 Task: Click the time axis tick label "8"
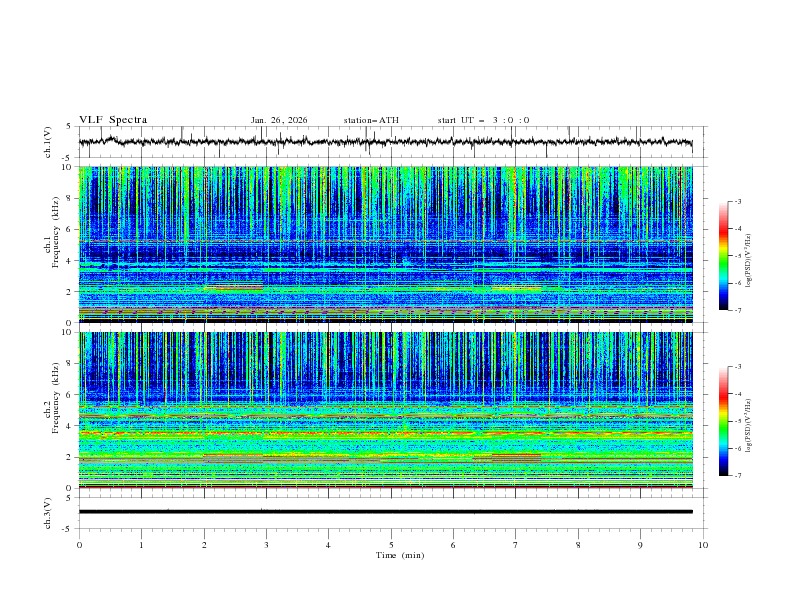click(x=578, y=545)
